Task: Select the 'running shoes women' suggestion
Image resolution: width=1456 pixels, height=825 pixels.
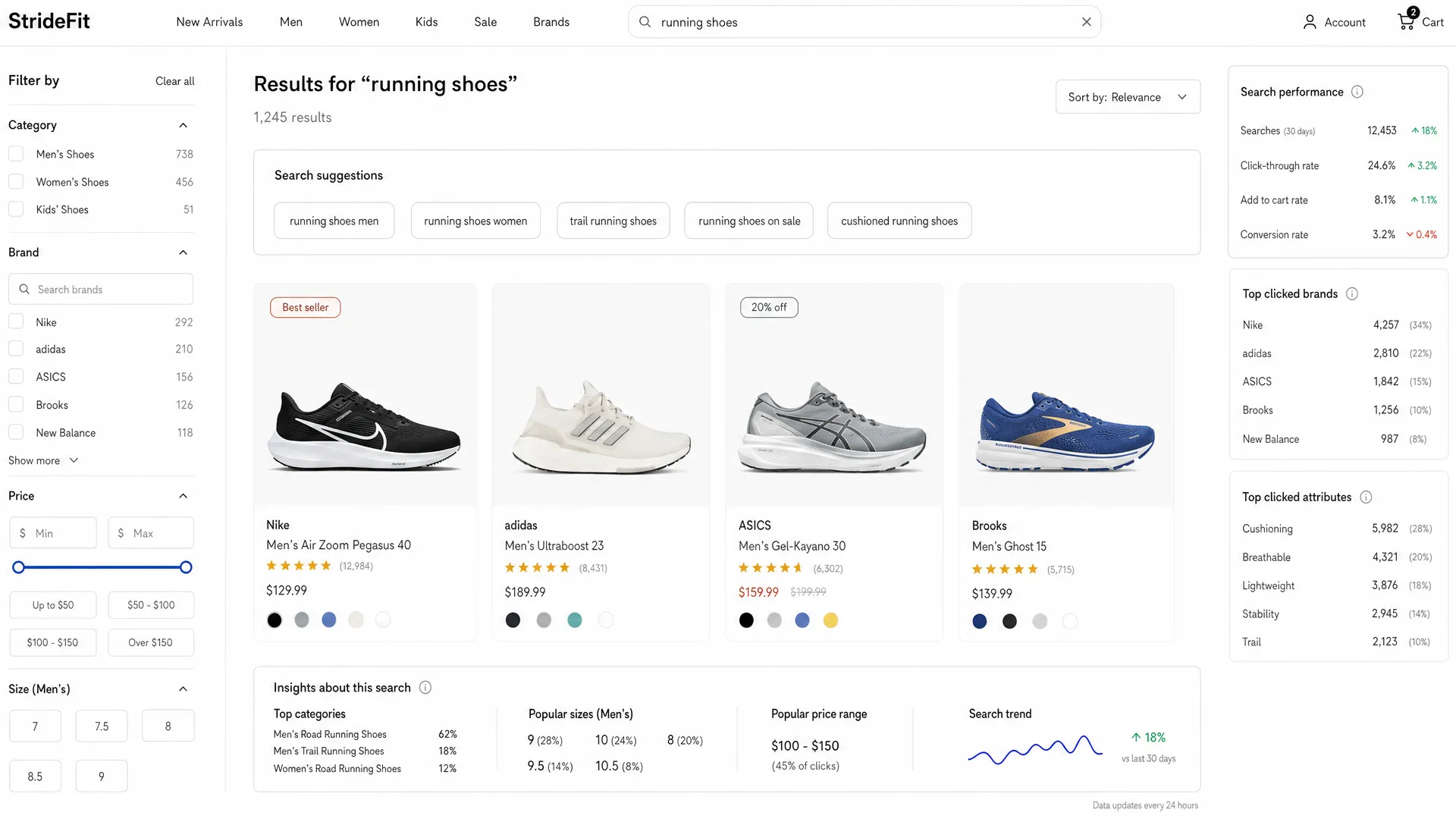Action: (x=475, y=221)
